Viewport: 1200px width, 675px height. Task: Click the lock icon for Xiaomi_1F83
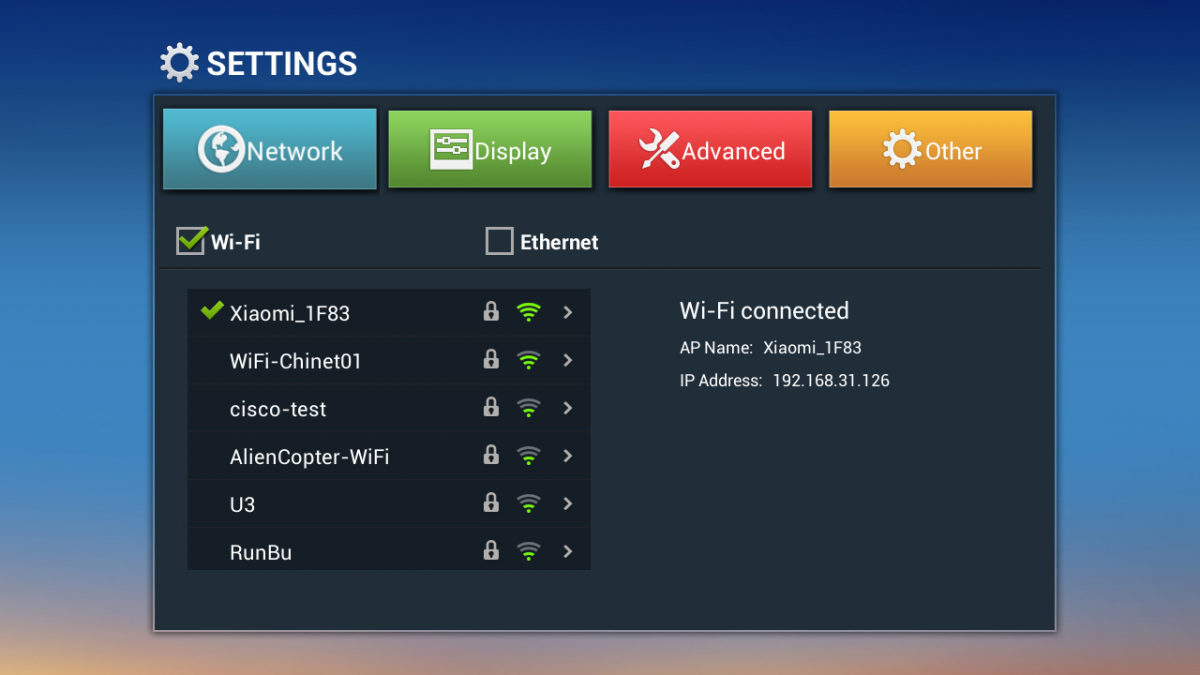(491, 312)
